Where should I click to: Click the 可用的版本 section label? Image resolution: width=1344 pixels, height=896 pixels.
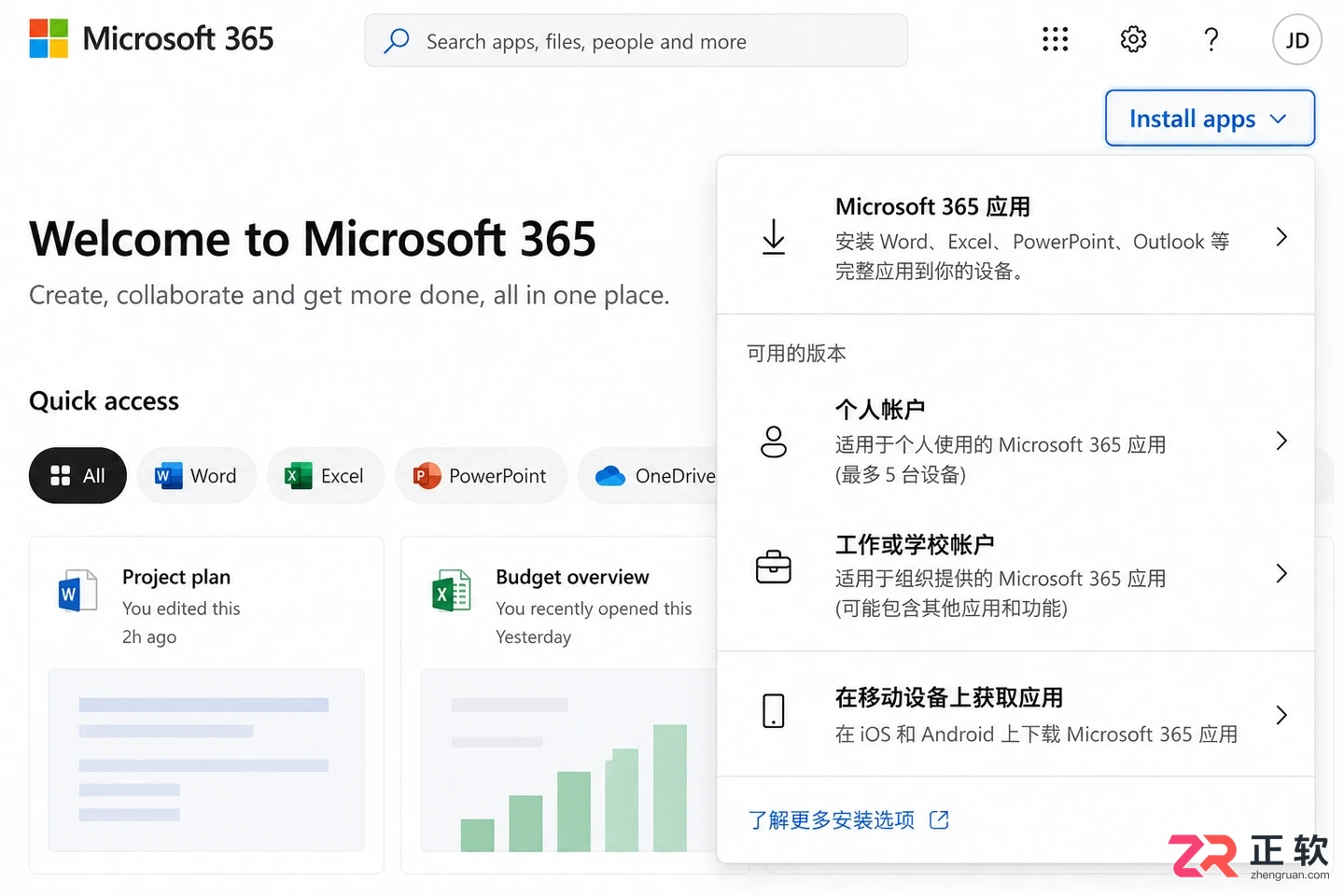[x=796, y=353]
